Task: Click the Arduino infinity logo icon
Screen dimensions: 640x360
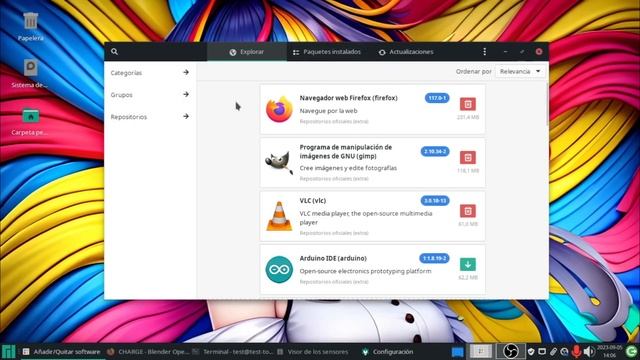Action: (x=279, y=269)
